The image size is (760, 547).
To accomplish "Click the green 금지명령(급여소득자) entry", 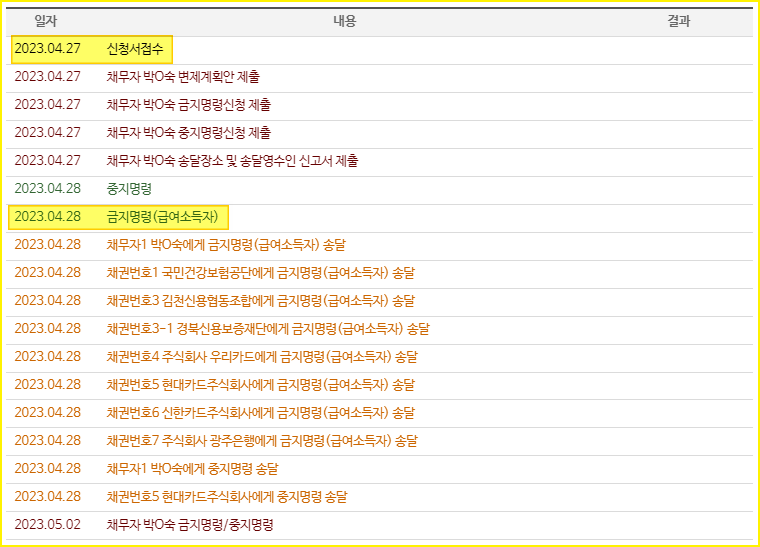I will tap(162, 217).
